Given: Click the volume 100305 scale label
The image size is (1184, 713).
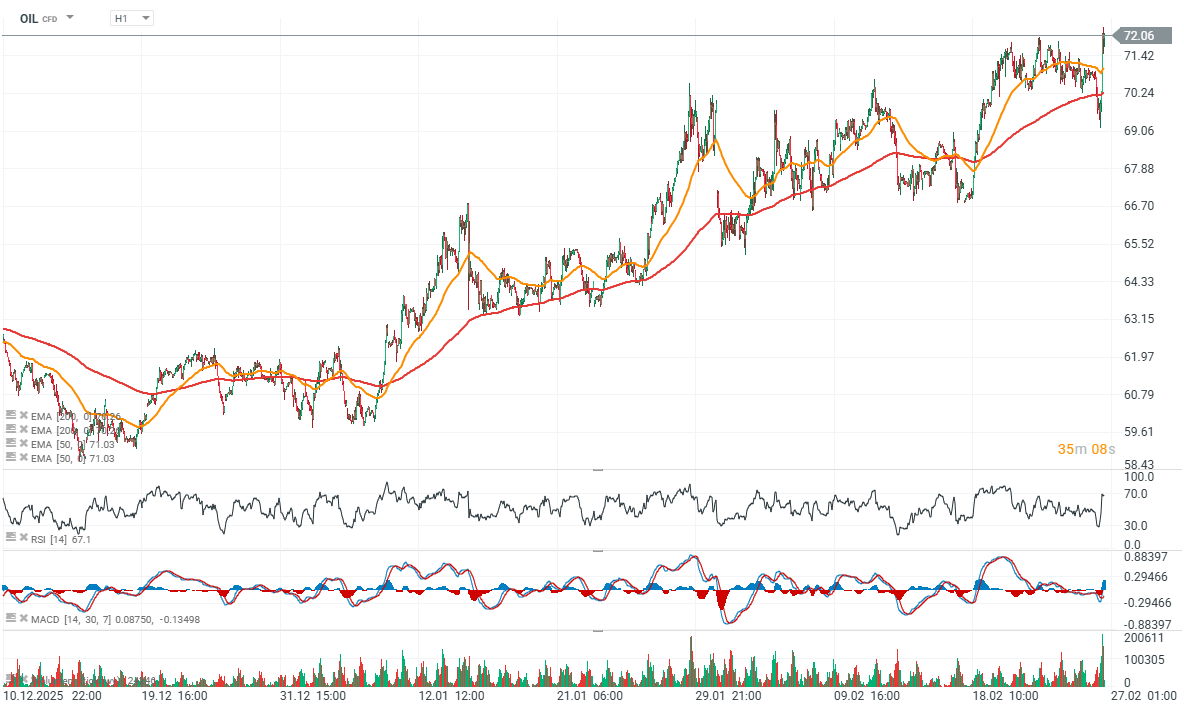Looking at the screenshot, I should (1143, 660).
